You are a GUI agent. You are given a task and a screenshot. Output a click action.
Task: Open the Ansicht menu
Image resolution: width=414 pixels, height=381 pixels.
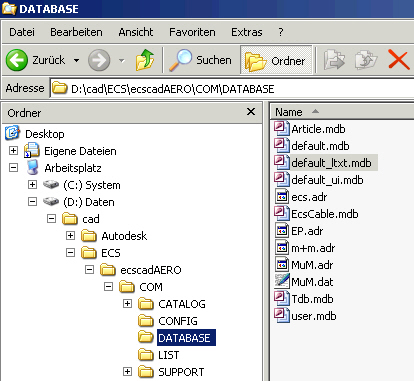[x=136, y=32]
